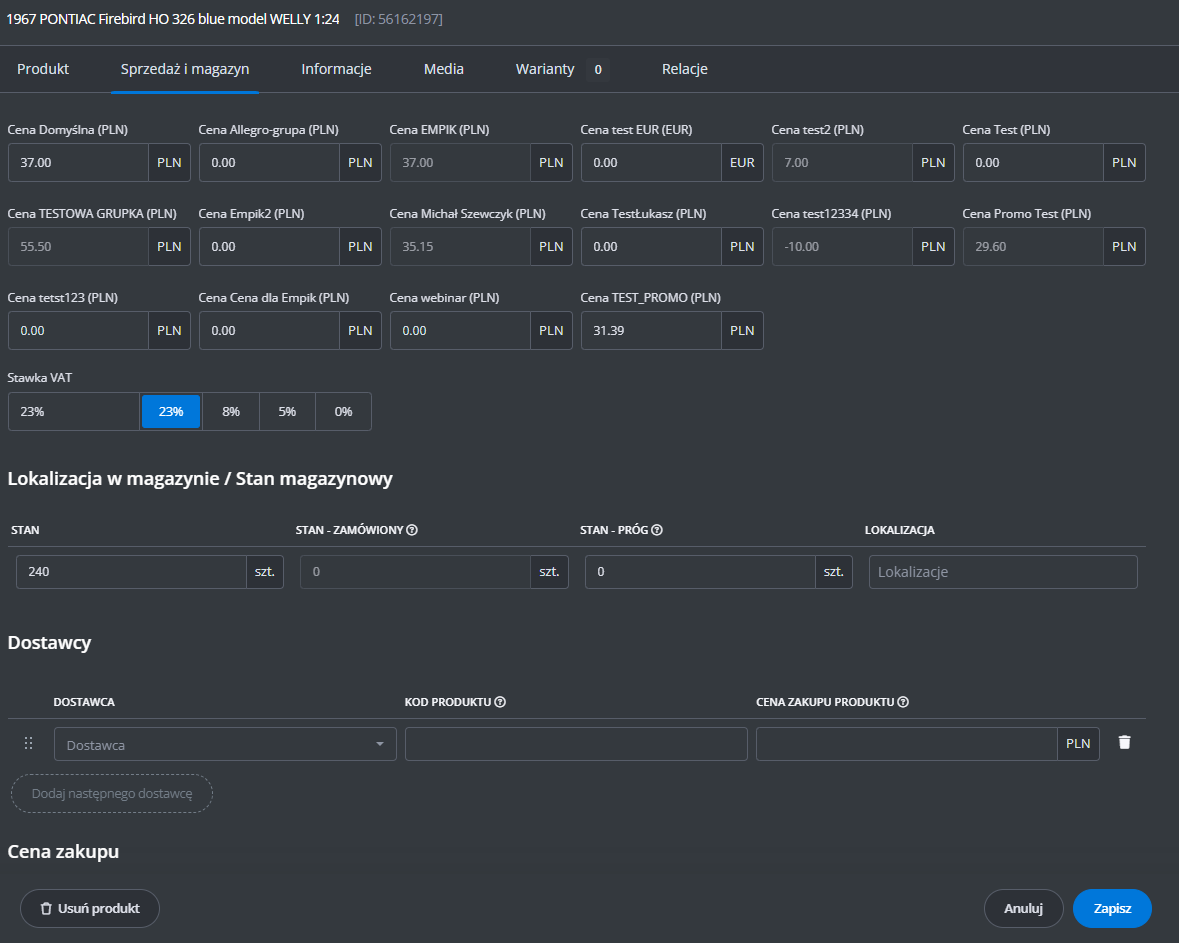Screen dimensions: 1179x943
Task: Click Dodaj następnego dostawcę button
Action: point(112,793)
